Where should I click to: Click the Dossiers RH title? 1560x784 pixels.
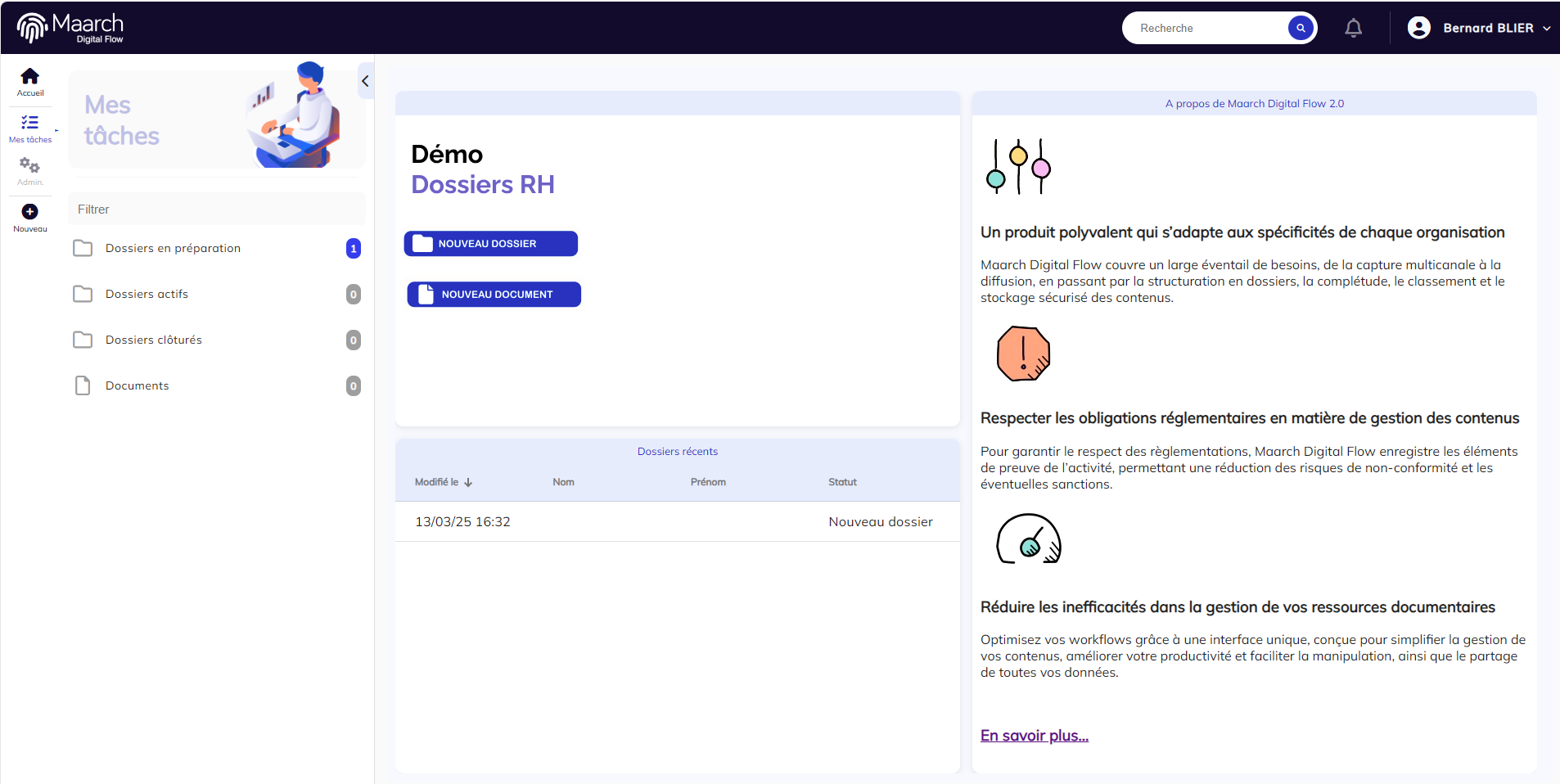click(483, 185)
